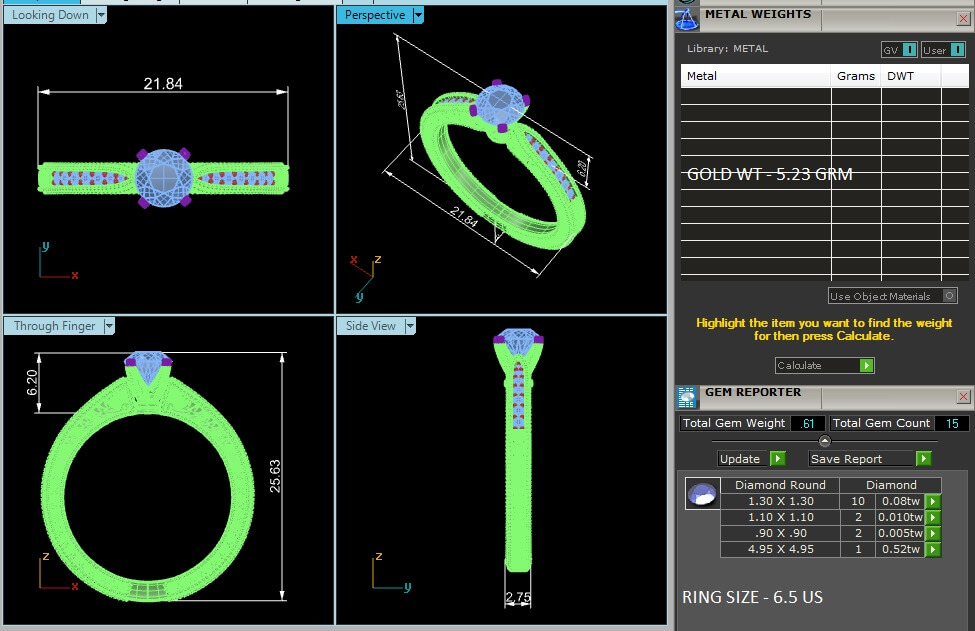Close the Gem Reporter panel
975x631 pixels.
(x=963, y=397)
